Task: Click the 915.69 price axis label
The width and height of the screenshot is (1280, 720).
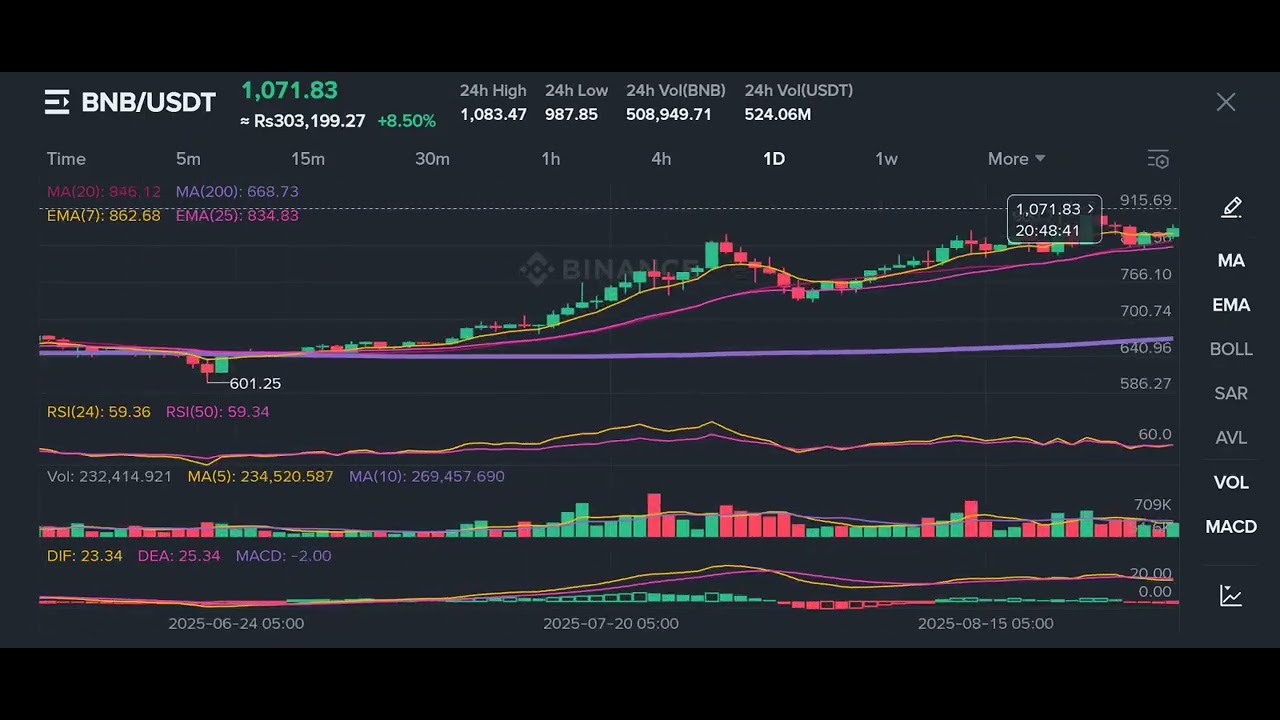Action: (x=1146, y=200)
